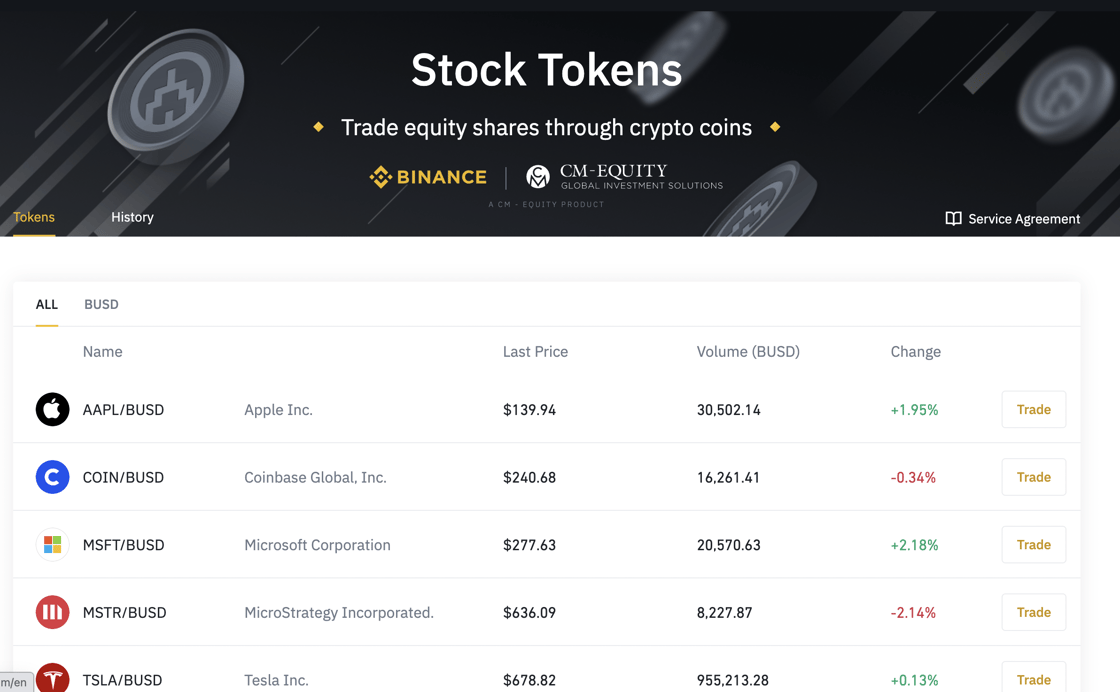Click the CM-Equity logo in banner
Viewport: 1120px width, 692px height.
(x=624, y=176)
